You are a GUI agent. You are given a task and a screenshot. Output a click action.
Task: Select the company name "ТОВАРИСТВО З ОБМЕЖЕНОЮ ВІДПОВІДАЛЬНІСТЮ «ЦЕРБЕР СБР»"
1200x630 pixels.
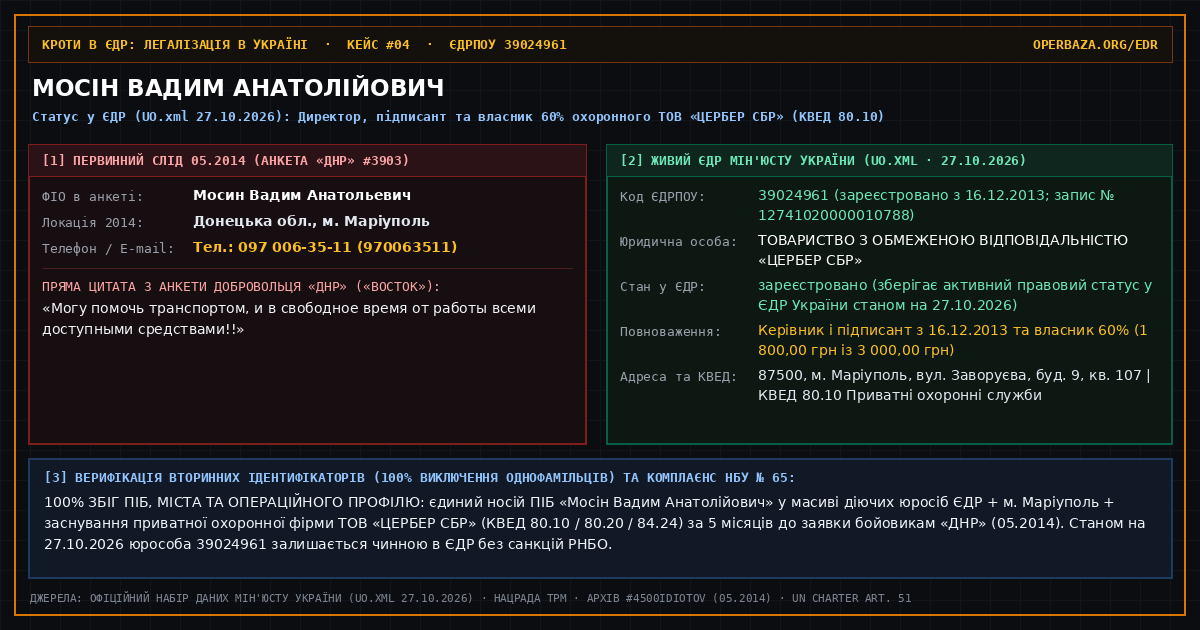tap(943, 250)
